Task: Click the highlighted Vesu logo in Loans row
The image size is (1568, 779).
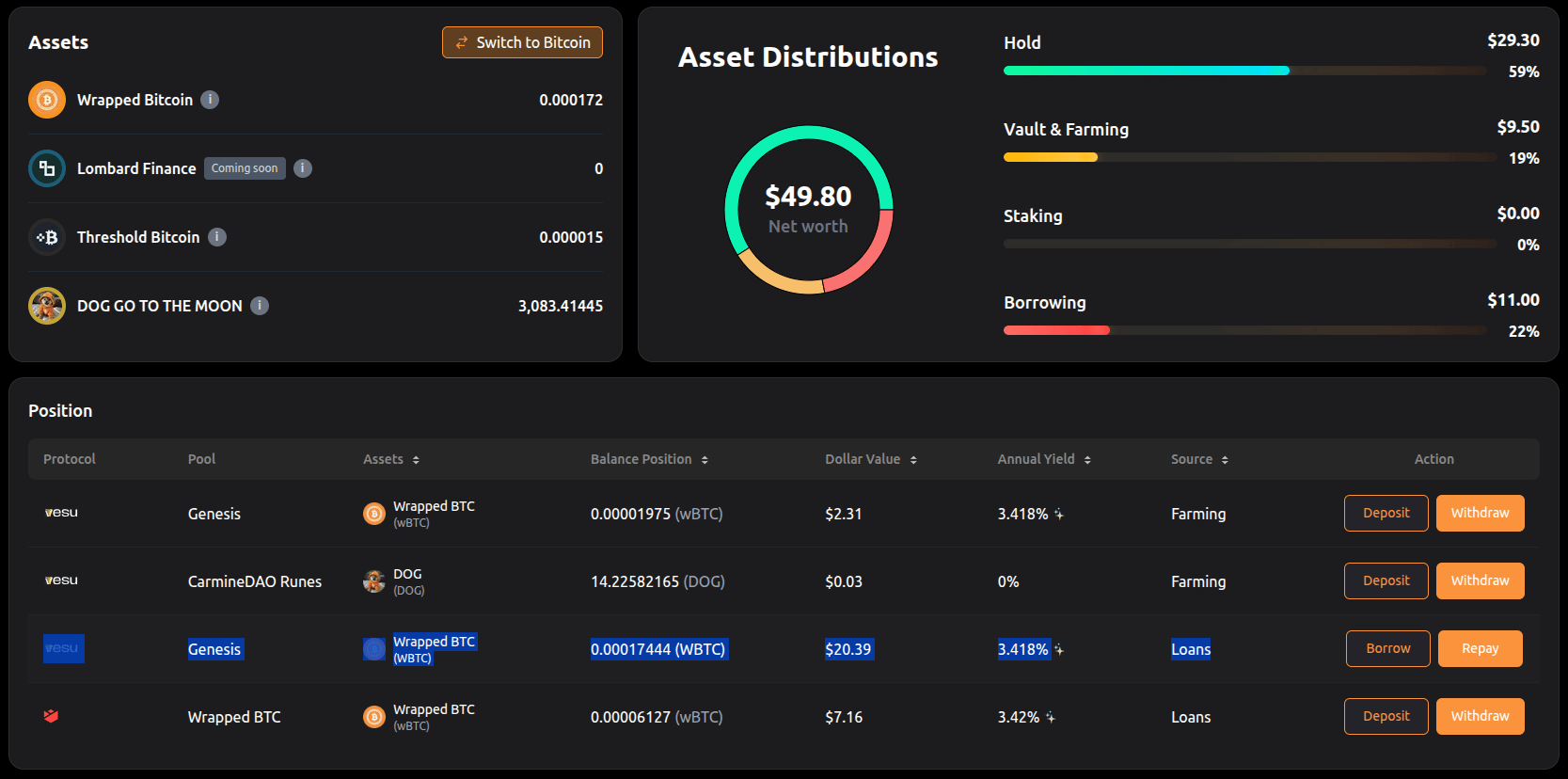Action: tap(64, 648)
